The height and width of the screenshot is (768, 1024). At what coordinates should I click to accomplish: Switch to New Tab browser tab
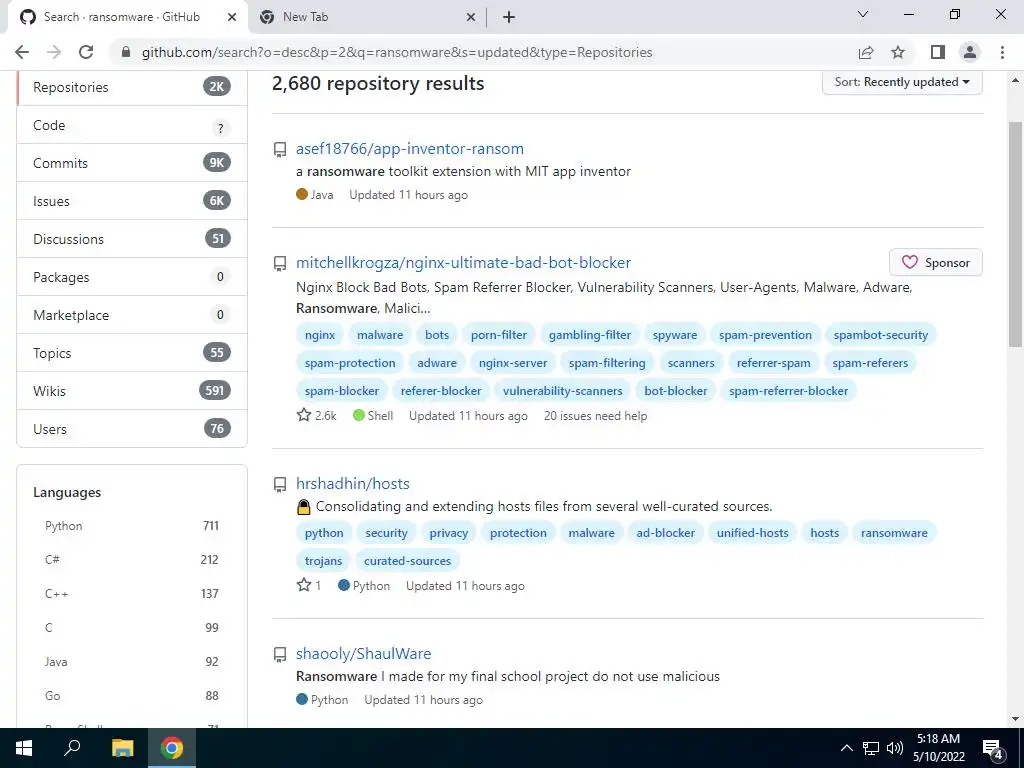[x=367, y=17]
